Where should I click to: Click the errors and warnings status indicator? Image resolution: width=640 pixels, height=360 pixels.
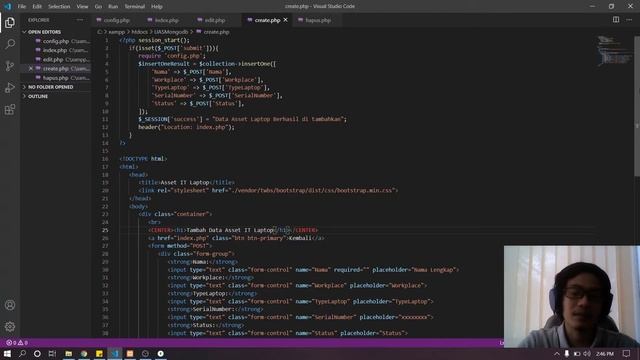17,343
